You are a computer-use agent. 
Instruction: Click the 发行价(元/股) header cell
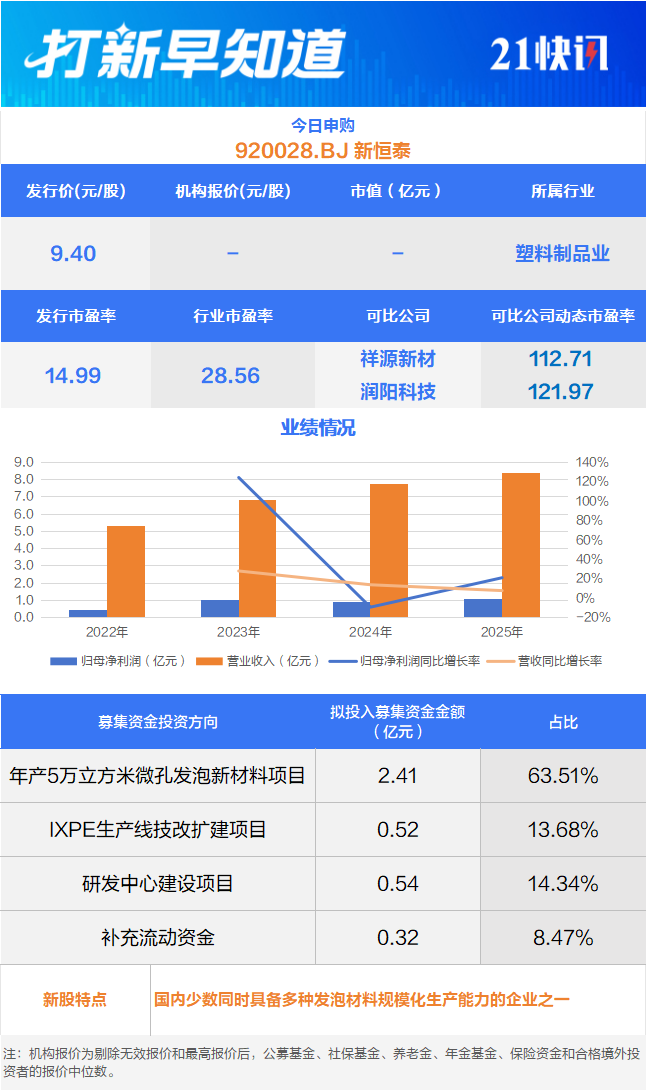[x=75, y=191]
